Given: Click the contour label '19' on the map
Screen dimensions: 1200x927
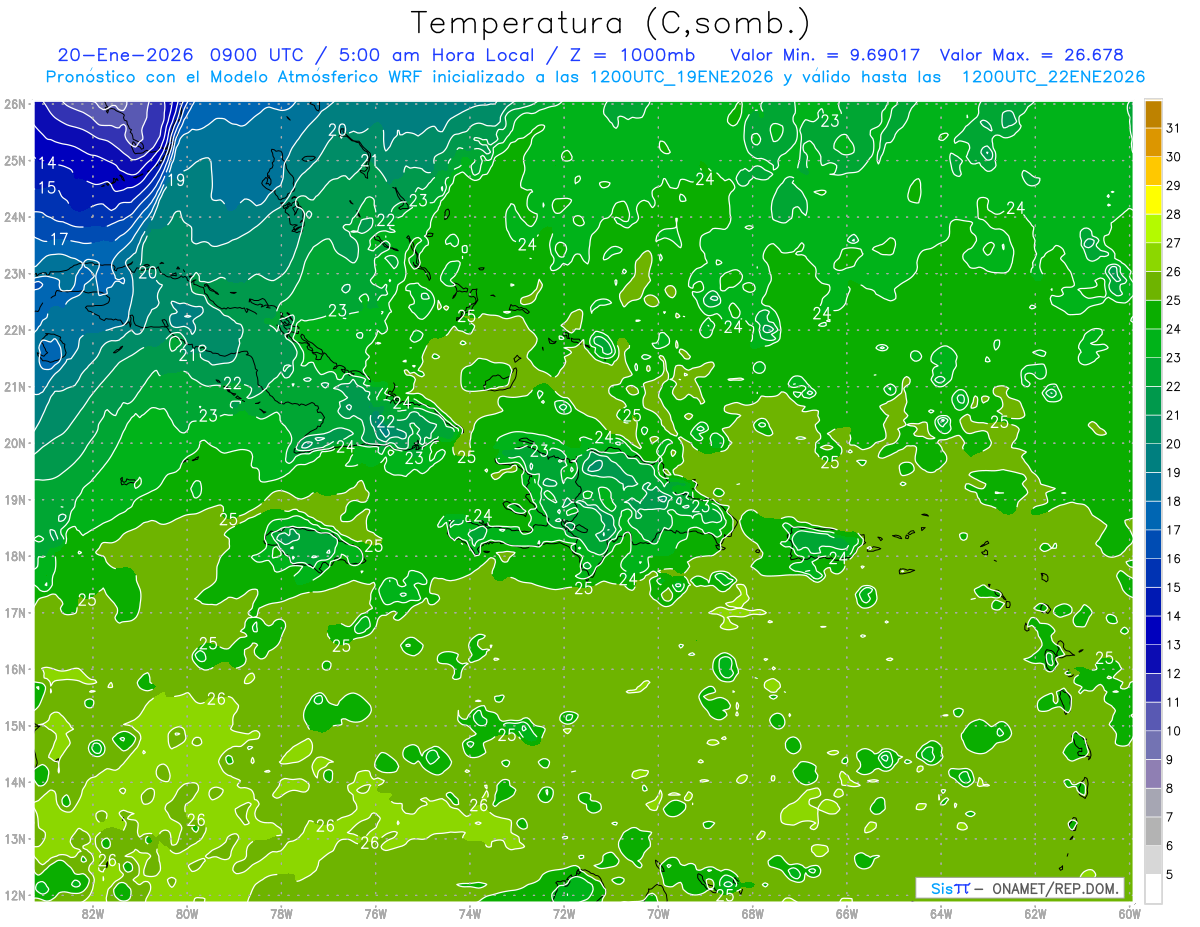Looking at the screenshot, I should pos(176,180).
